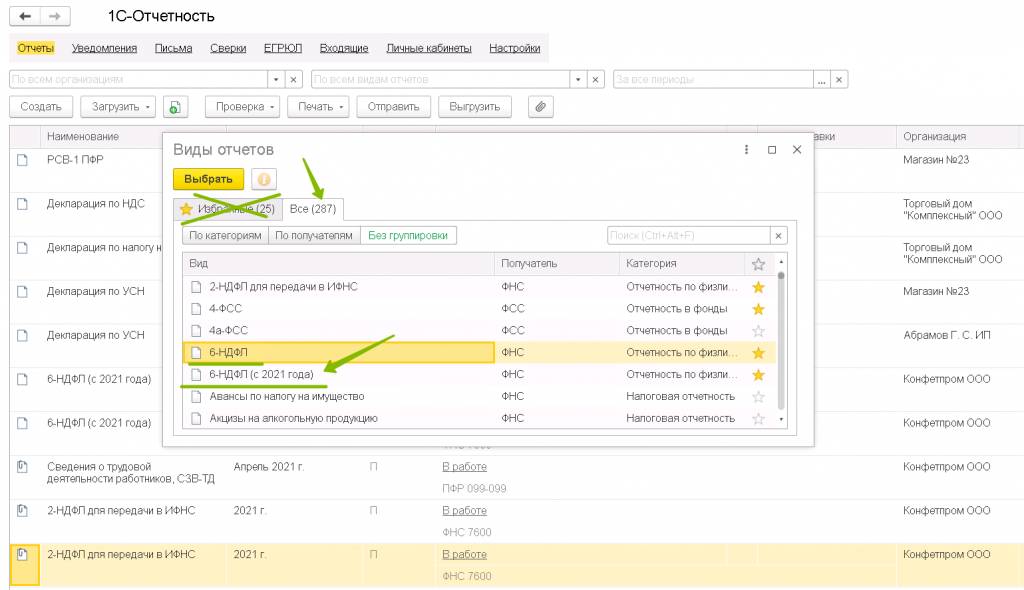
Task: Click the paperclip attachment icon
Action: pos(541,107)
